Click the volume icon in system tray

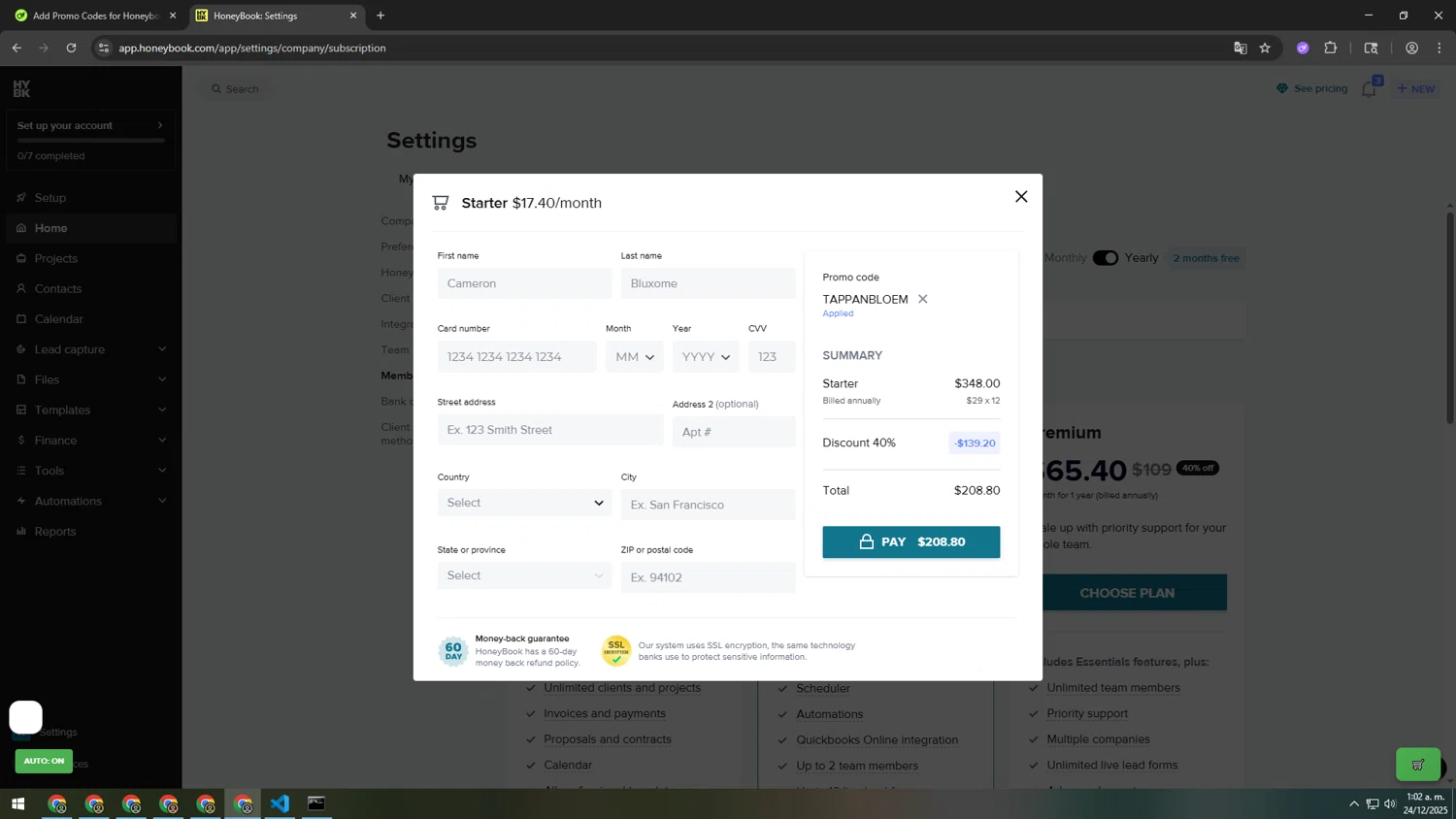1390,803
